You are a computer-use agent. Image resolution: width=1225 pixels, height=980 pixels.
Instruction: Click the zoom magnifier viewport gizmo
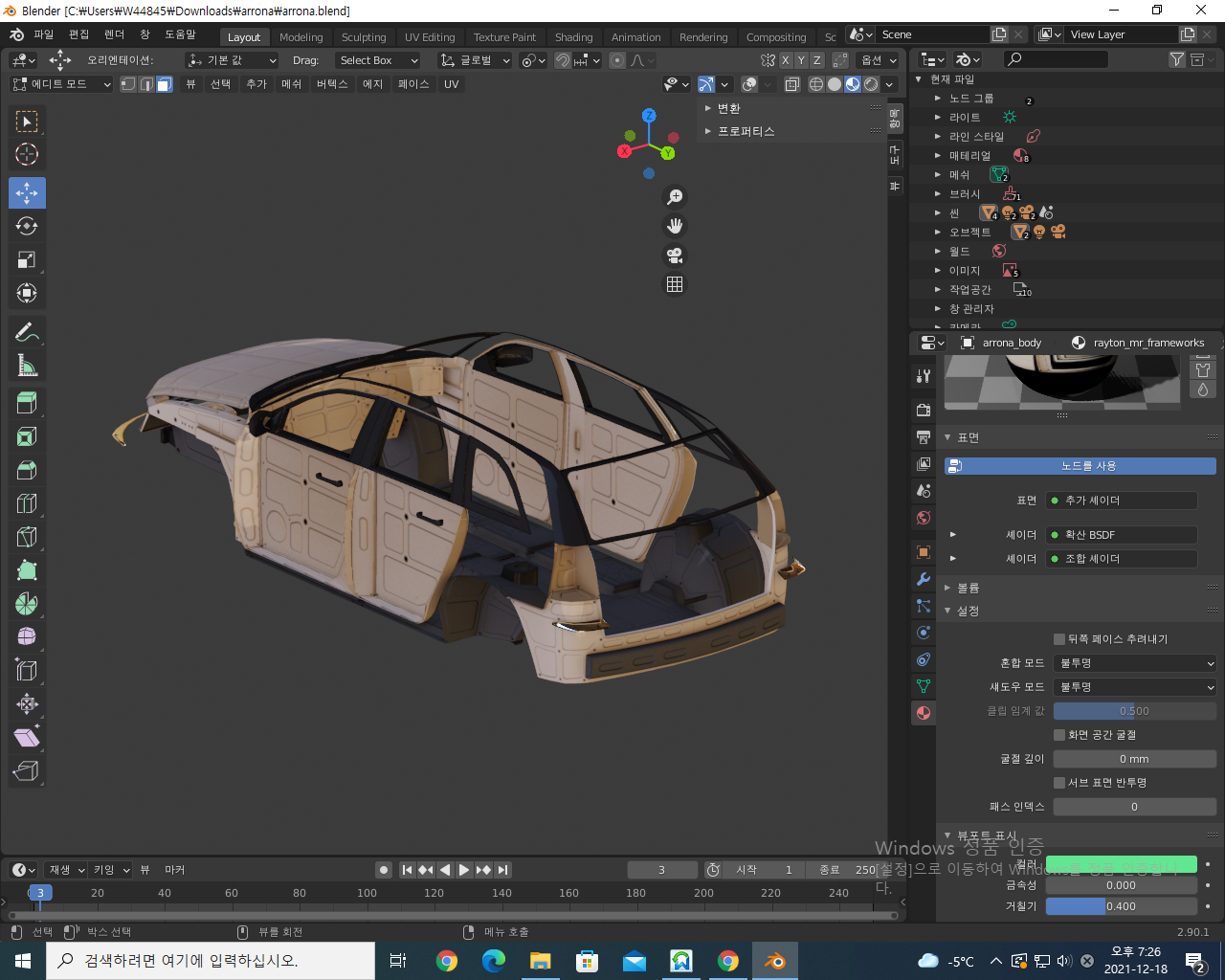point(675,197)
